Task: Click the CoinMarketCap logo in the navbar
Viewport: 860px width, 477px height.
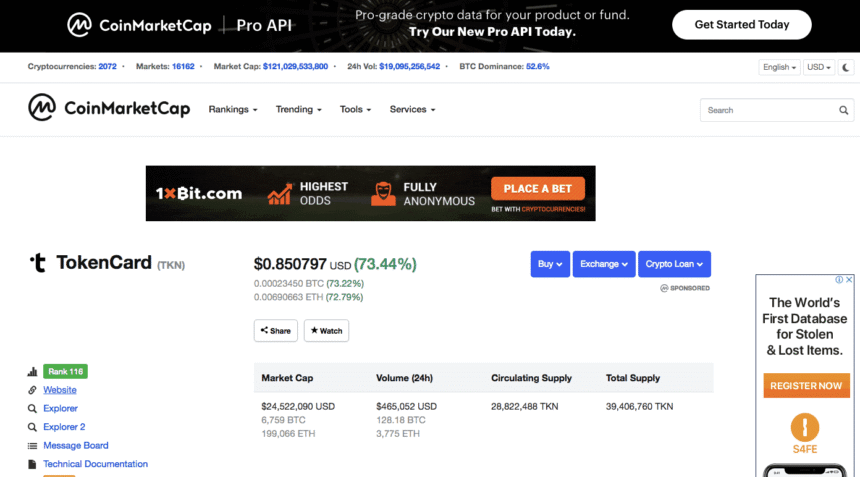Action: (x=109, y=107)
